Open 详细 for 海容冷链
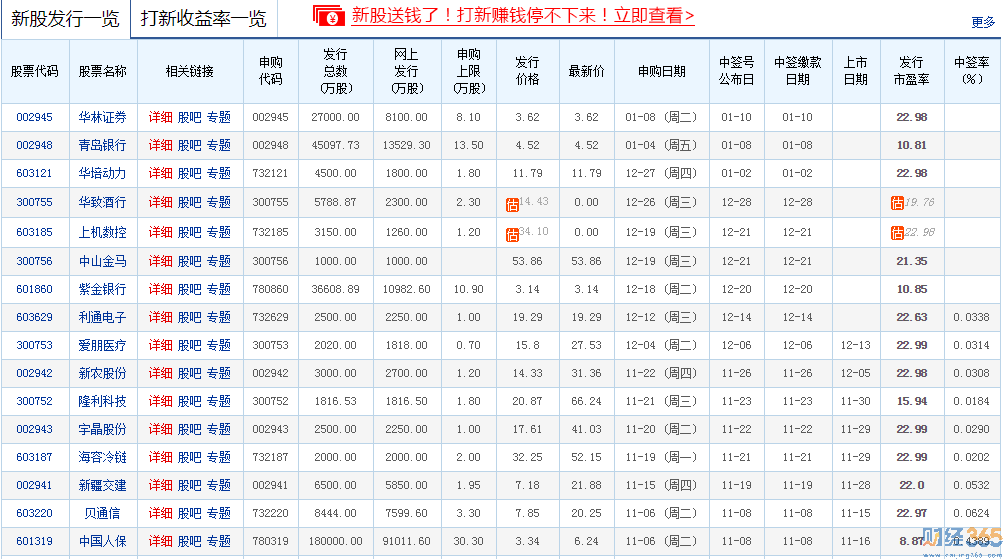Viewport: 1003px width, 559px height. pos(161,457)
